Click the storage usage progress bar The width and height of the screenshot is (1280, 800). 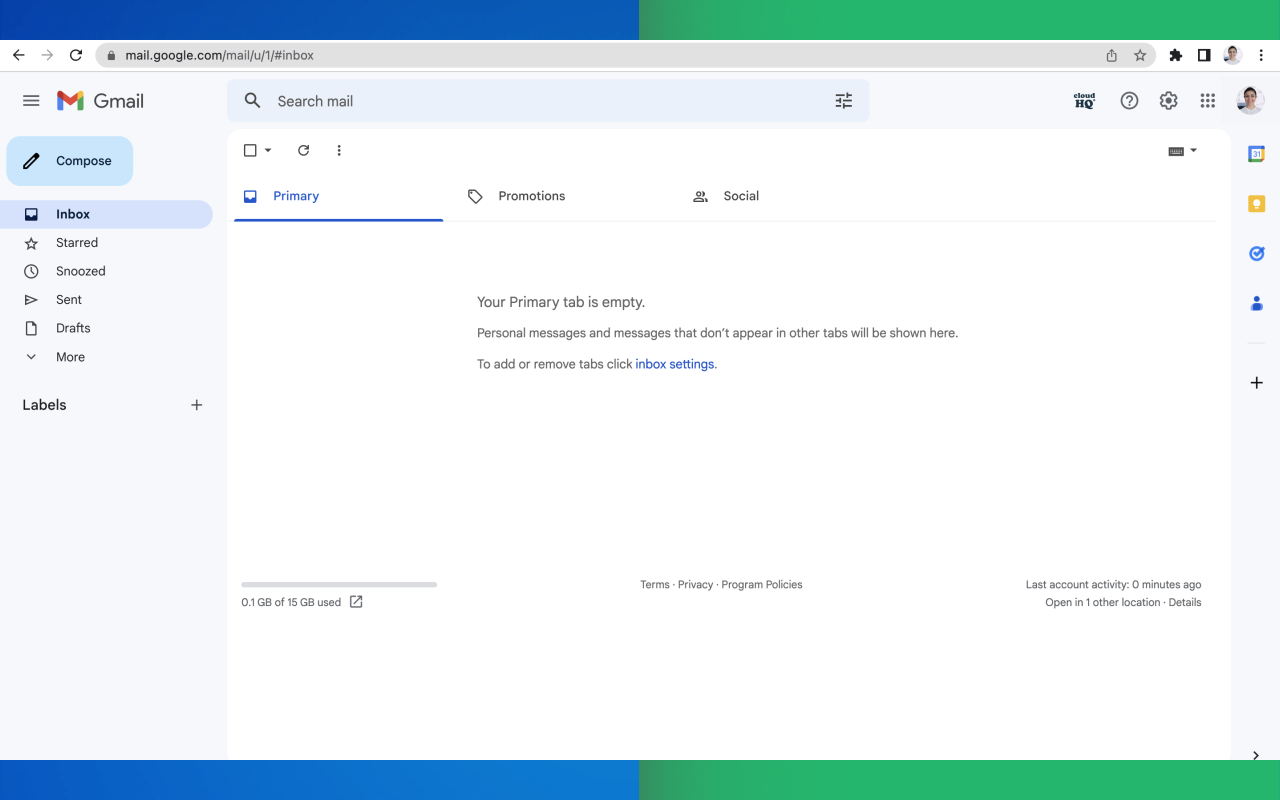pos(338,584)
